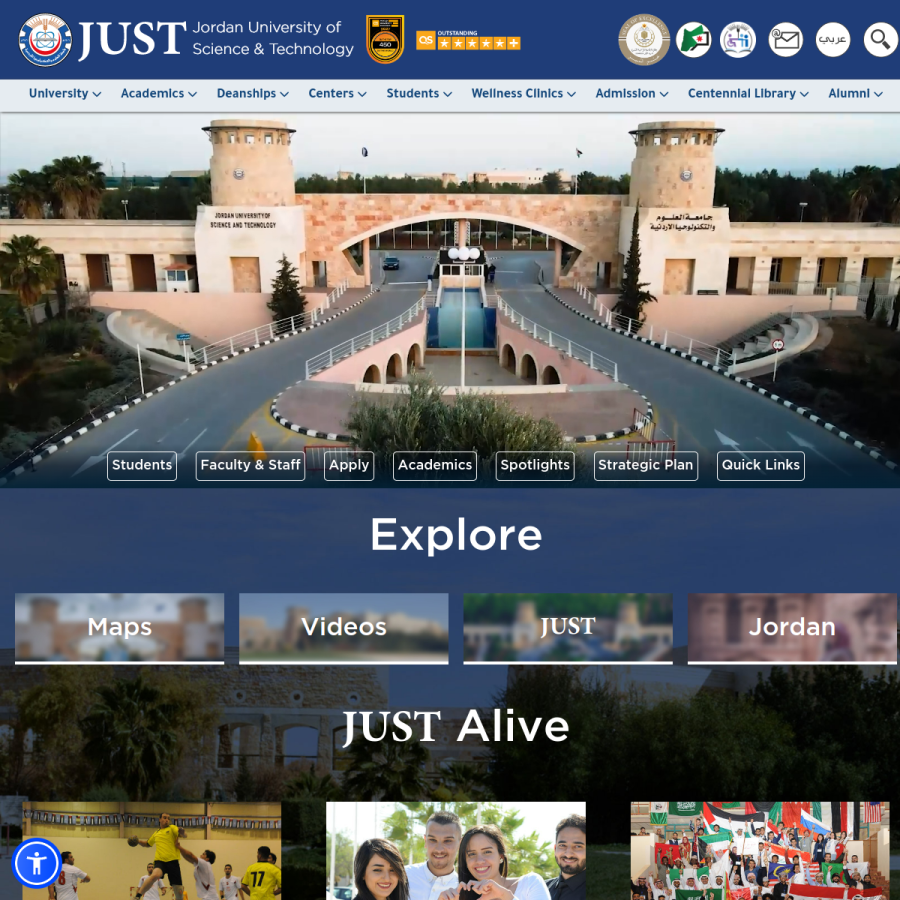Open the Videos explore tile
This screenshot has height=900, width=900.
tap(344, 628)
